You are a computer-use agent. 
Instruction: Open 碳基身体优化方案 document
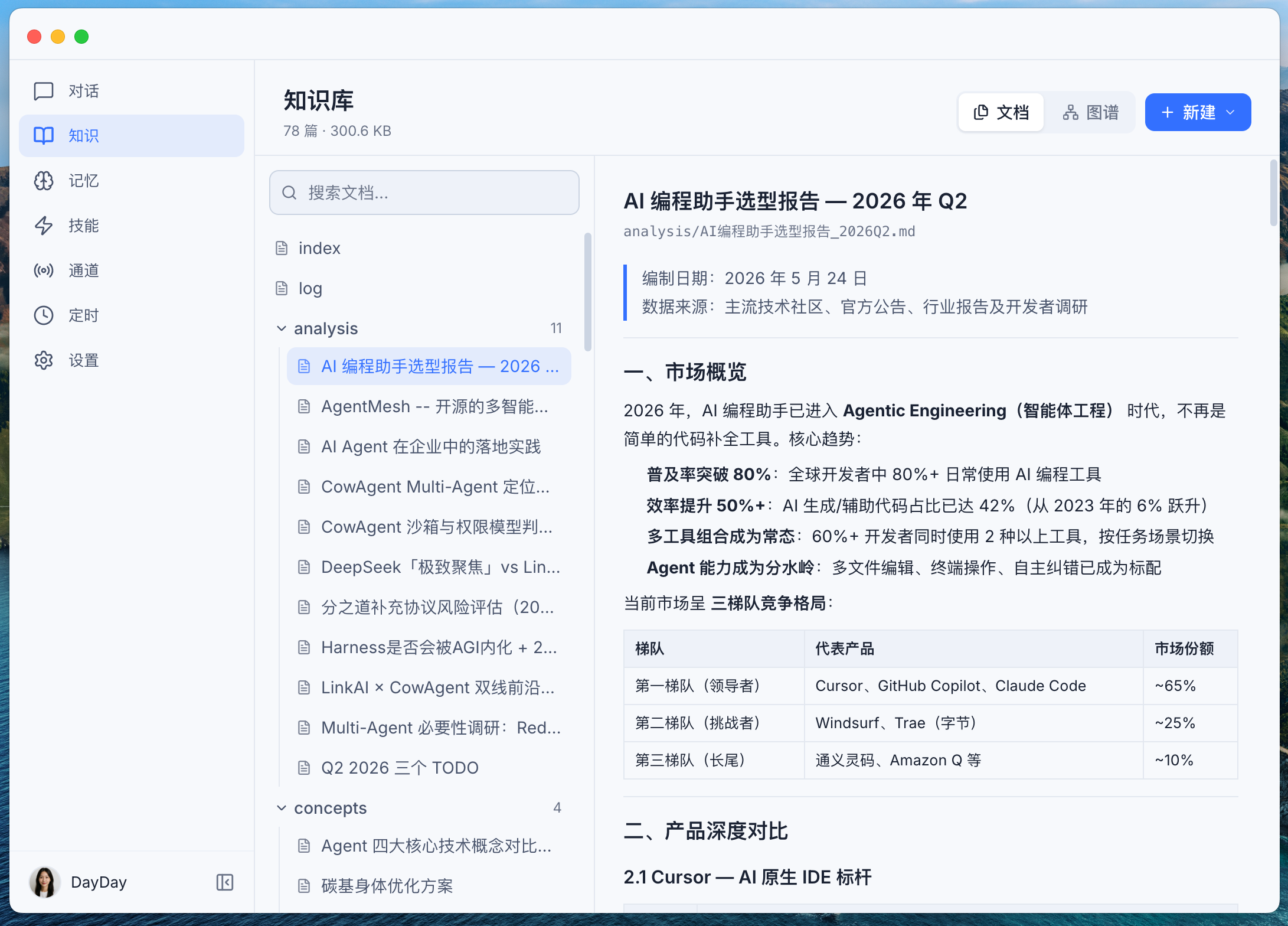point(429,886)
